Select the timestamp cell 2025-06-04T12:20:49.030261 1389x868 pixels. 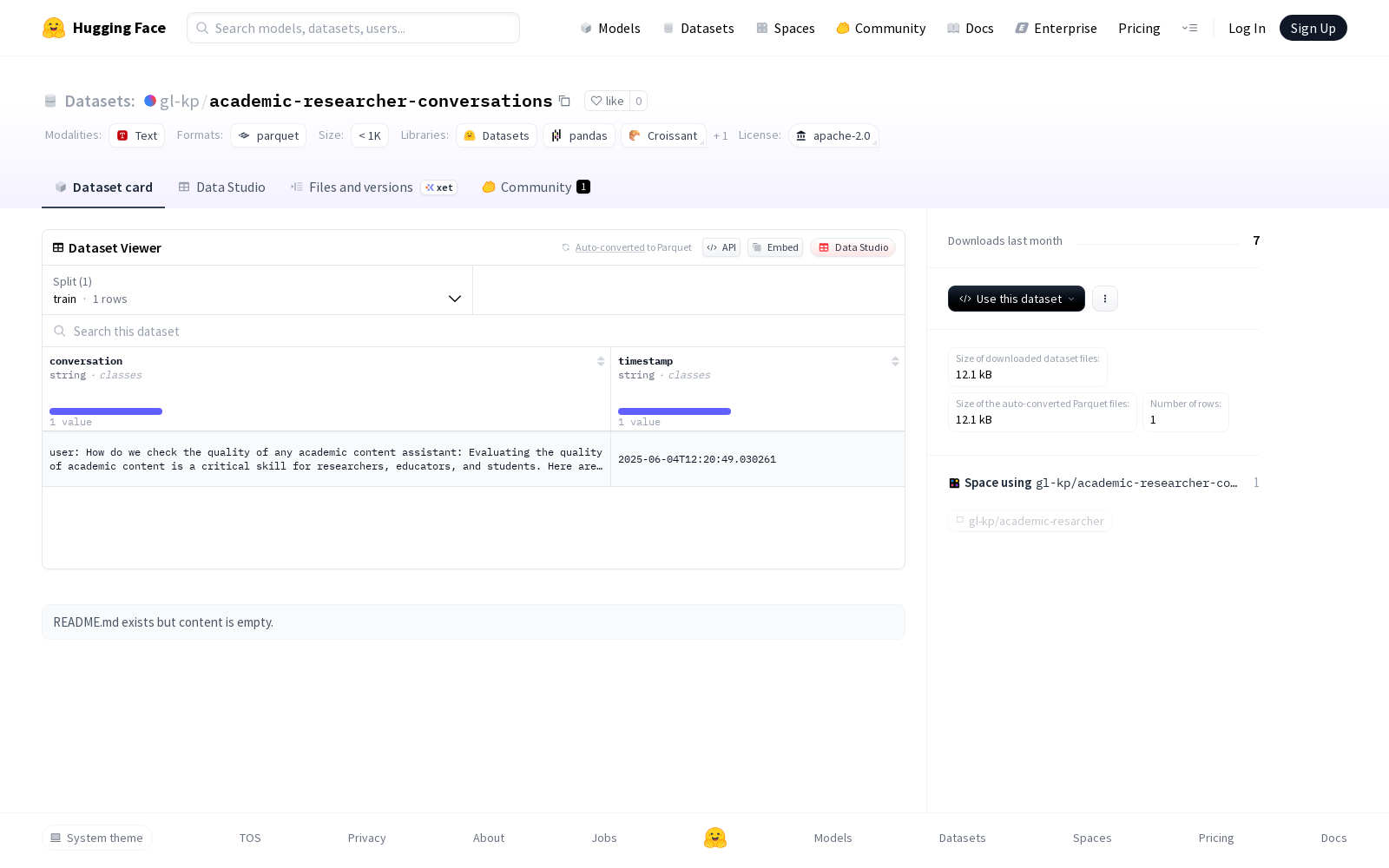pyautogui.click(x=758, y=459)
